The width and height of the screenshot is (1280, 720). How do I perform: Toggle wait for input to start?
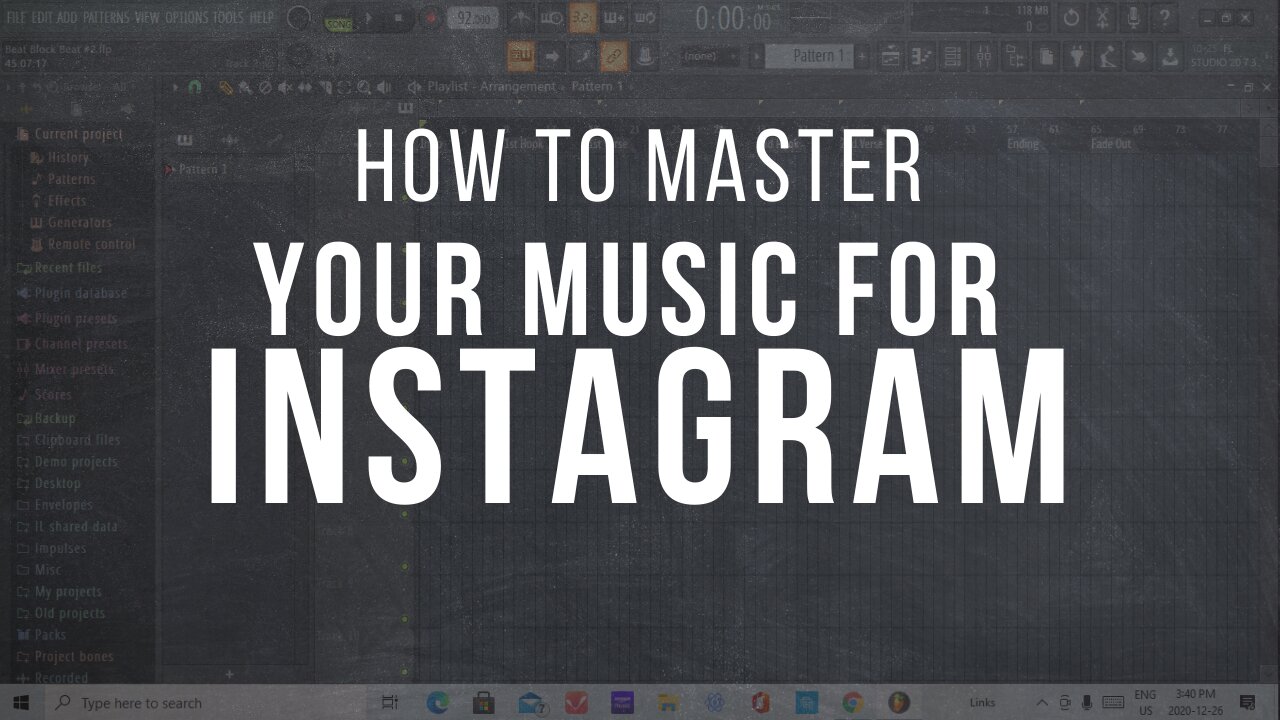tap(552, 18)
